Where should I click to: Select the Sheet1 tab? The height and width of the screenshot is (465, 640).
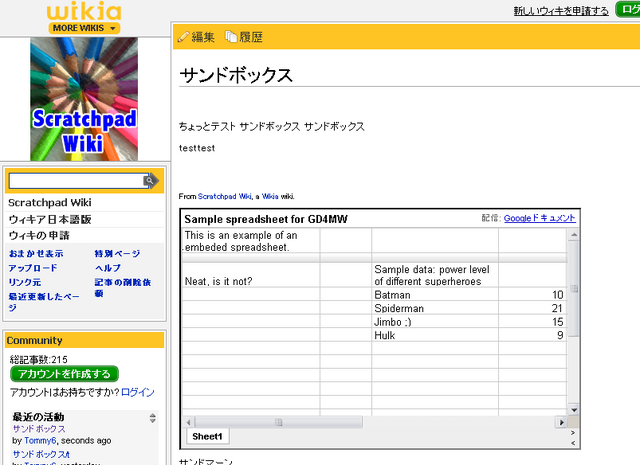tap(207, 436)
